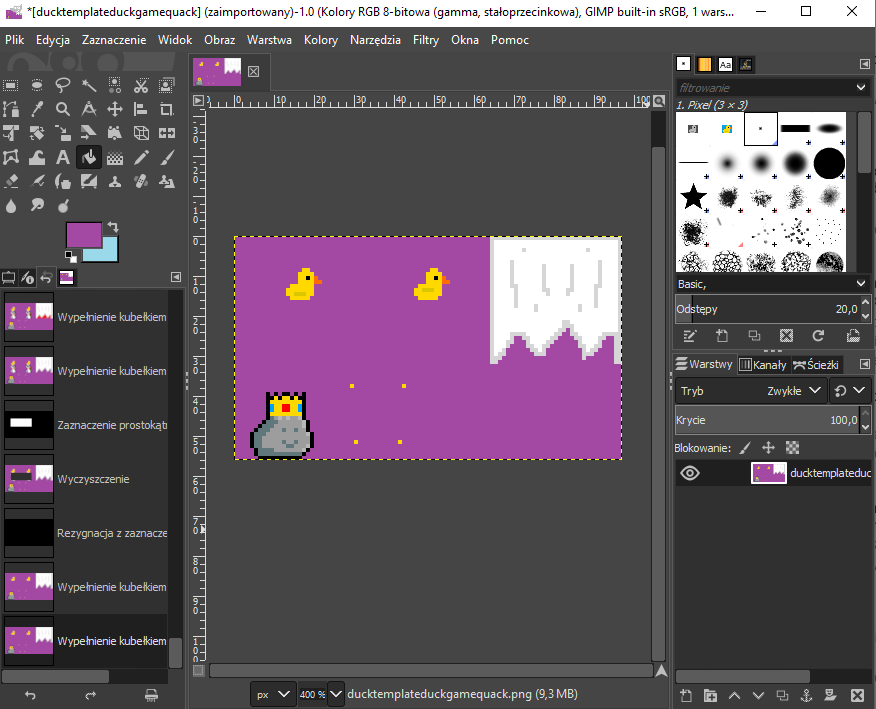Image resolution: width=876 pixels, height=709 pixels.
Task: Select the Crop tool
Action: pos(166,109)
